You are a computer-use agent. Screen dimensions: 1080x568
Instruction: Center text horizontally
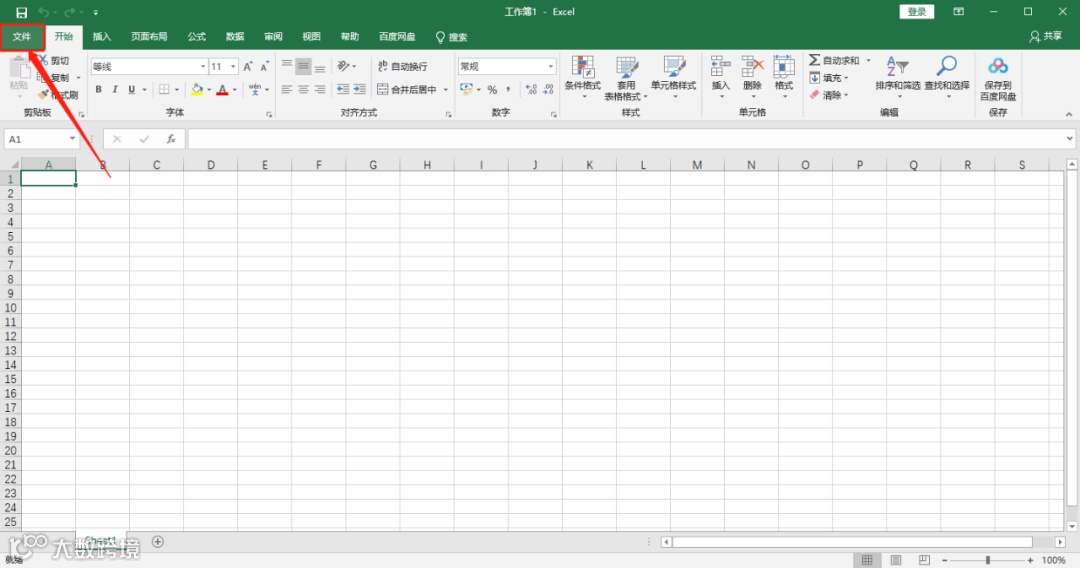coord(303,90)
